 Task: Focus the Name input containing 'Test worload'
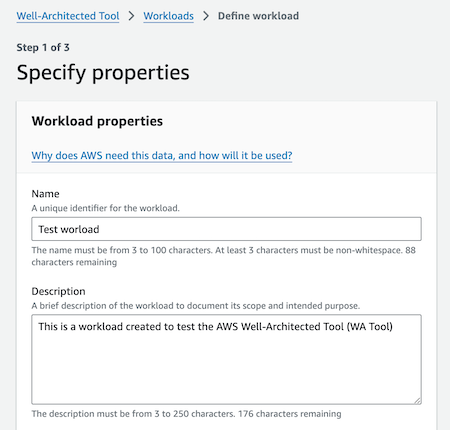tap(226, 229)
